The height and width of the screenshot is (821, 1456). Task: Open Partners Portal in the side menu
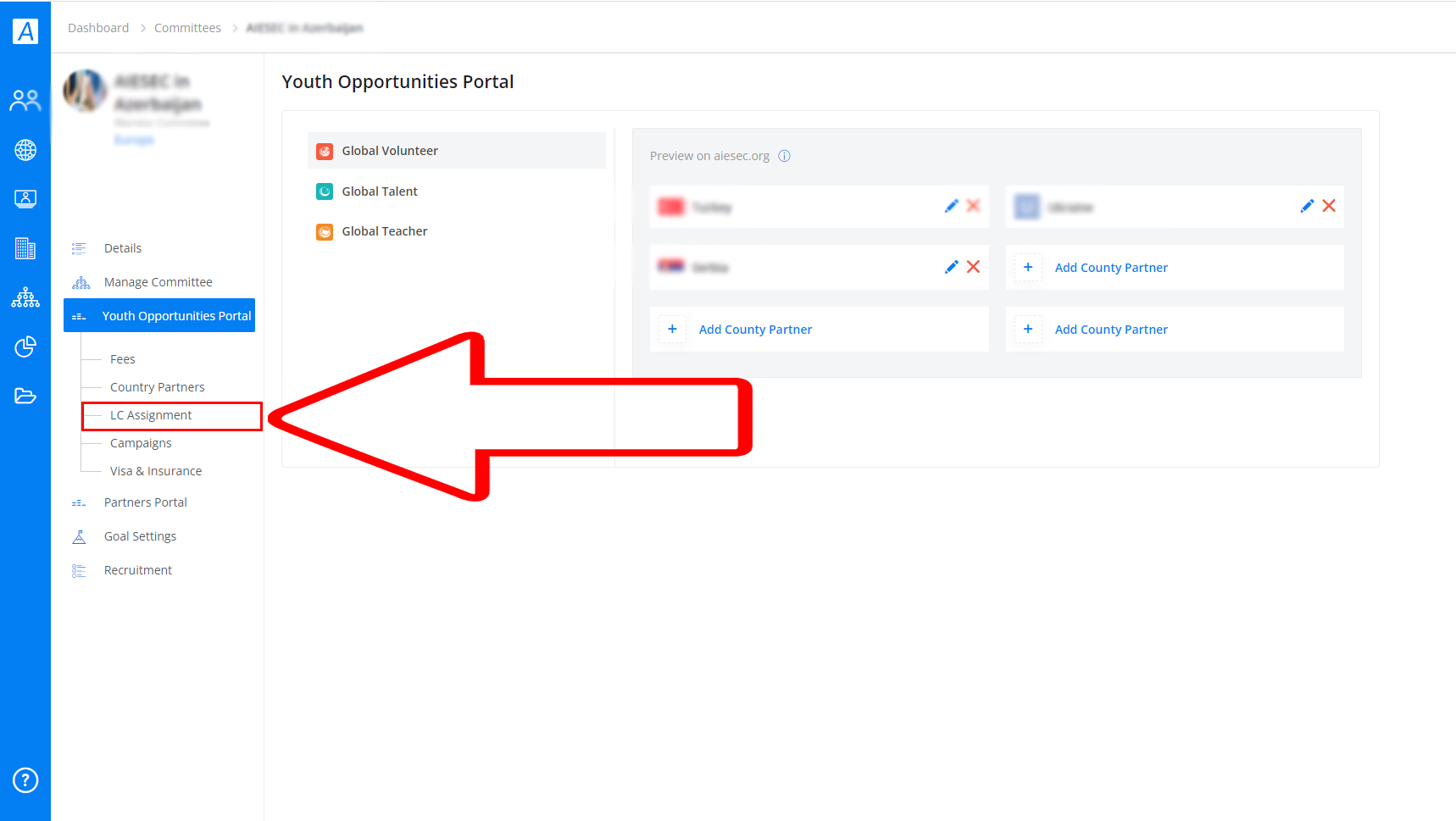[x=145, y=502]
